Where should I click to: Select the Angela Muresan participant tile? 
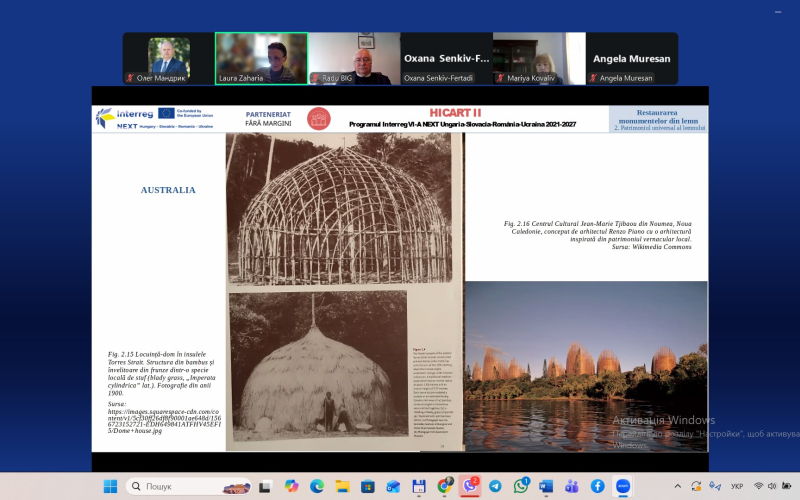631,58
